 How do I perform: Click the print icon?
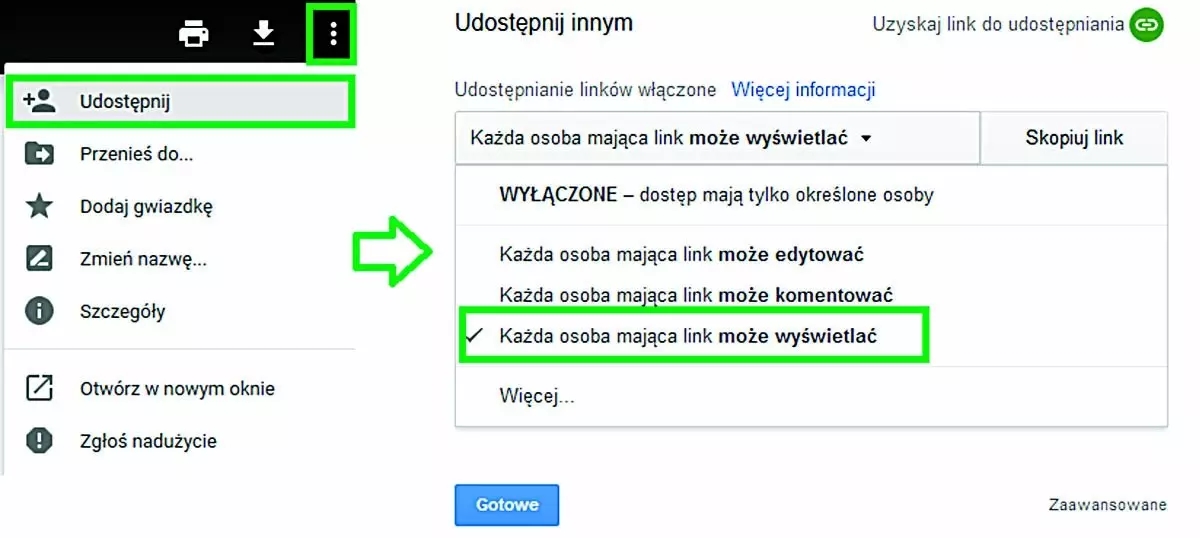[x=193, y=34]
